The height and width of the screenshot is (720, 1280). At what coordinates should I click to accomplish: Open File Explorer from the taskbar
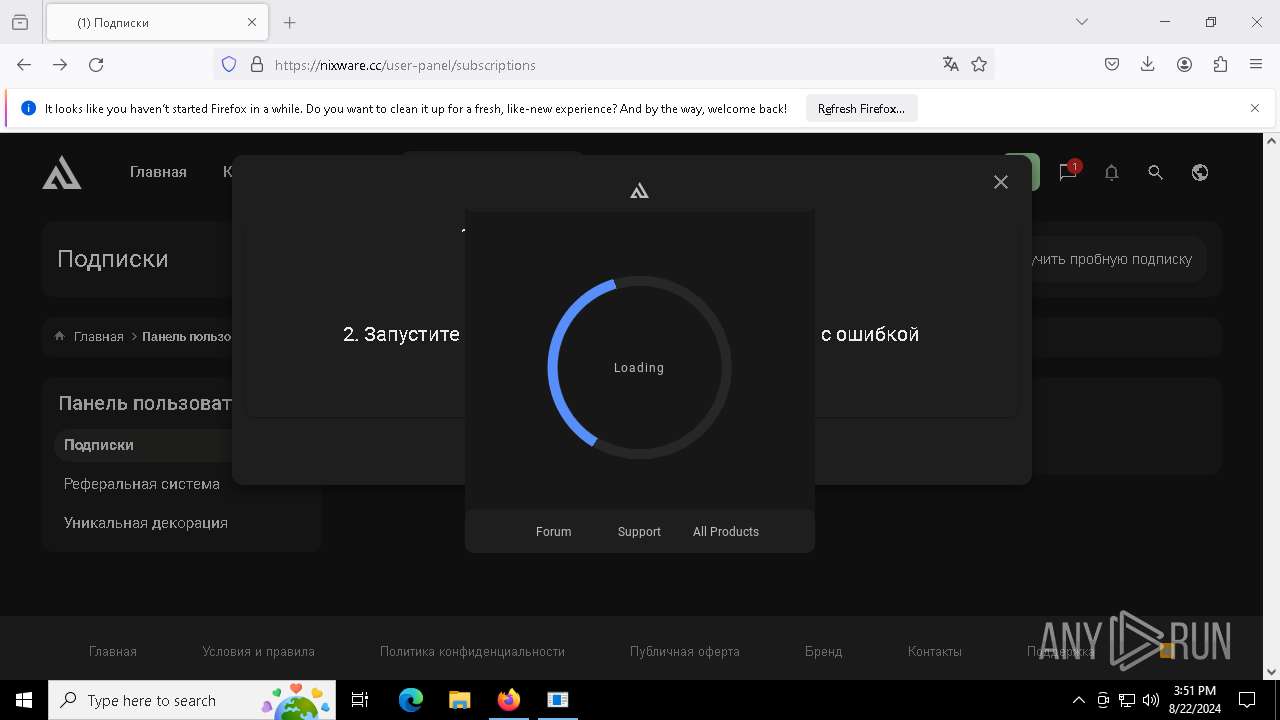pos(459,700)
